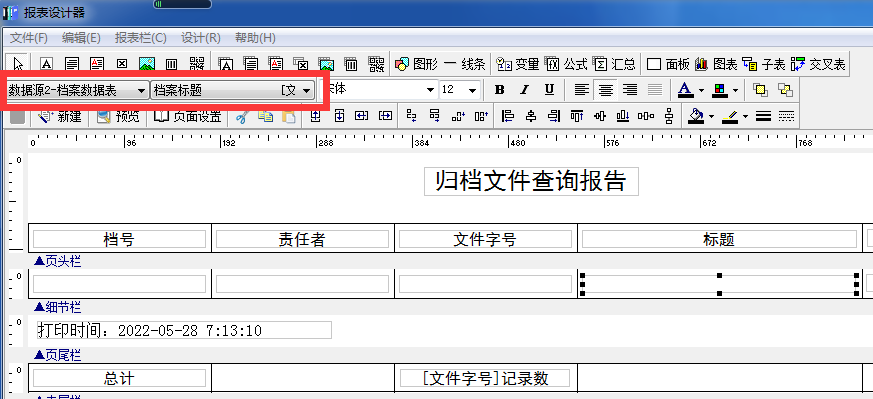Insert a 线条 line element

[x=464, y=65]
